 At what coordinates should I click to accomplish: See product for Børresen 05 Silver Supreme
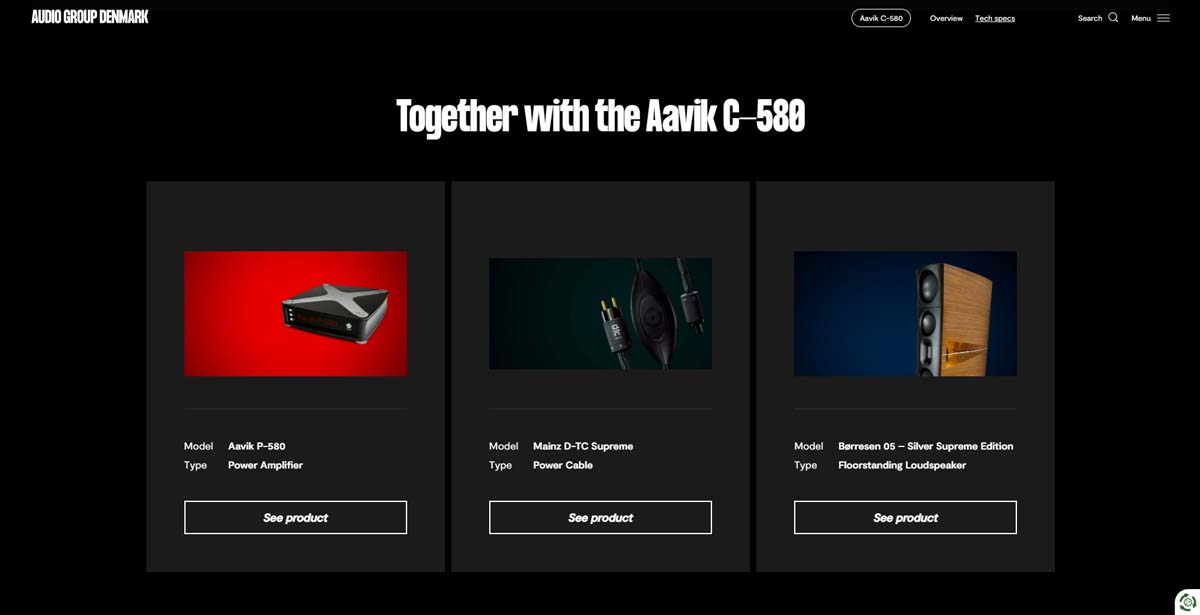tap(905, 517)
